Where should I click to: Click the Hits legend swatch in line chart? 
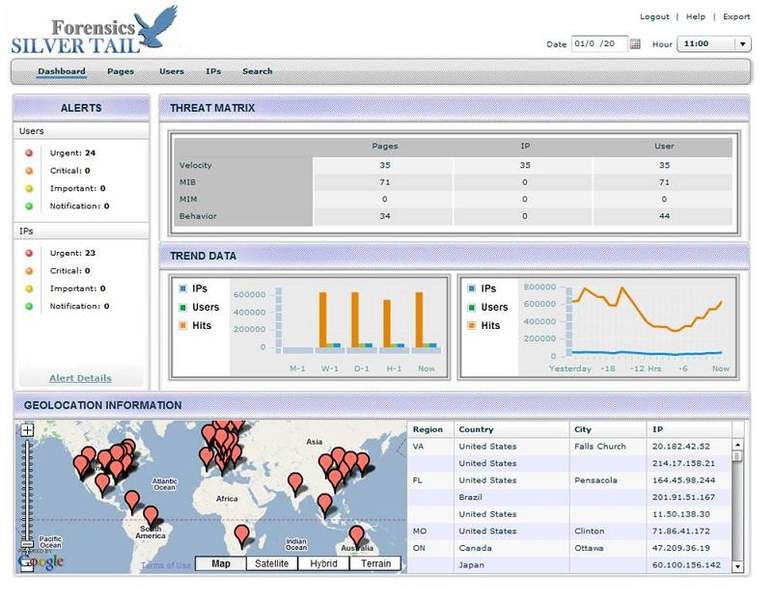pyautogui.click(x=471, y=326)
